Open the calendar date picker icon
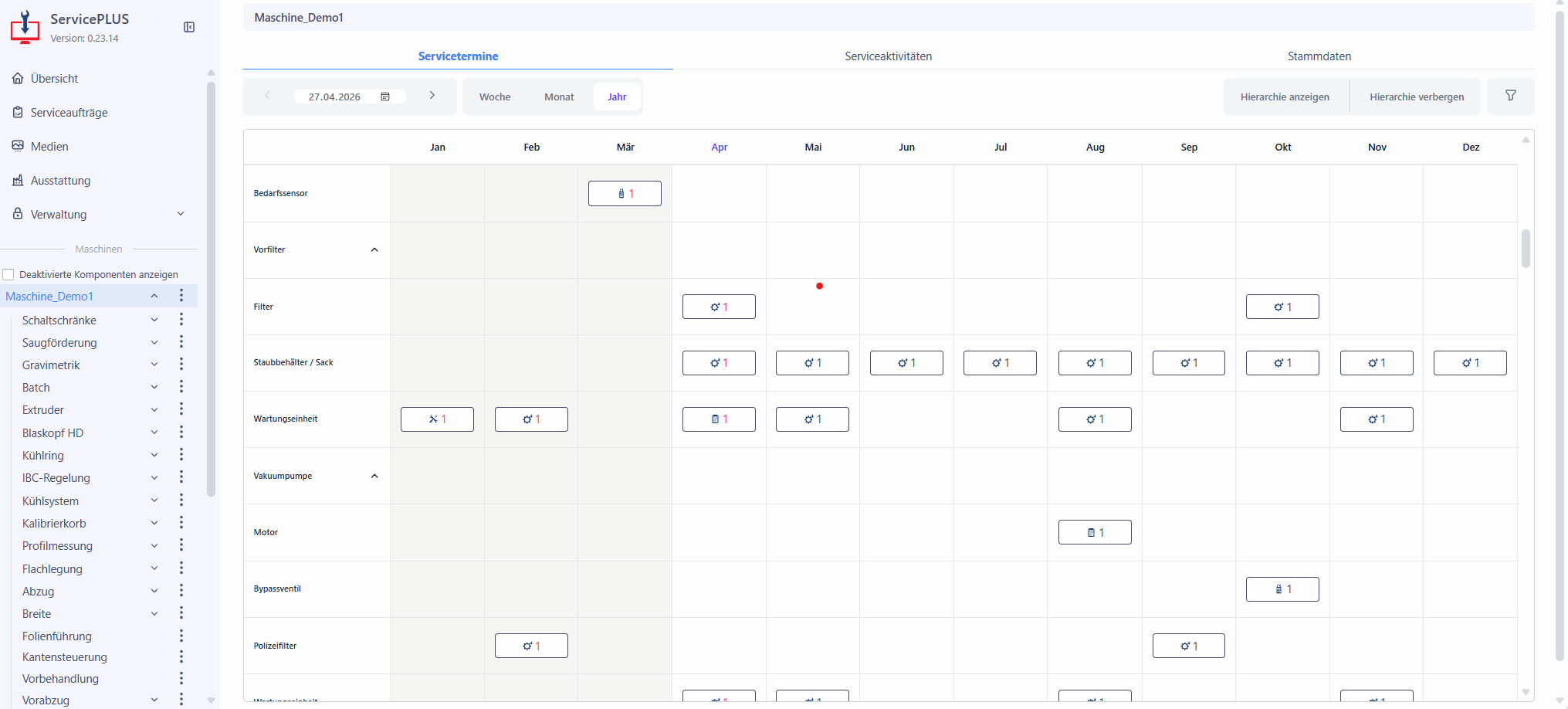The width and height of the screenshot is (1568, 709). point(385,97)
